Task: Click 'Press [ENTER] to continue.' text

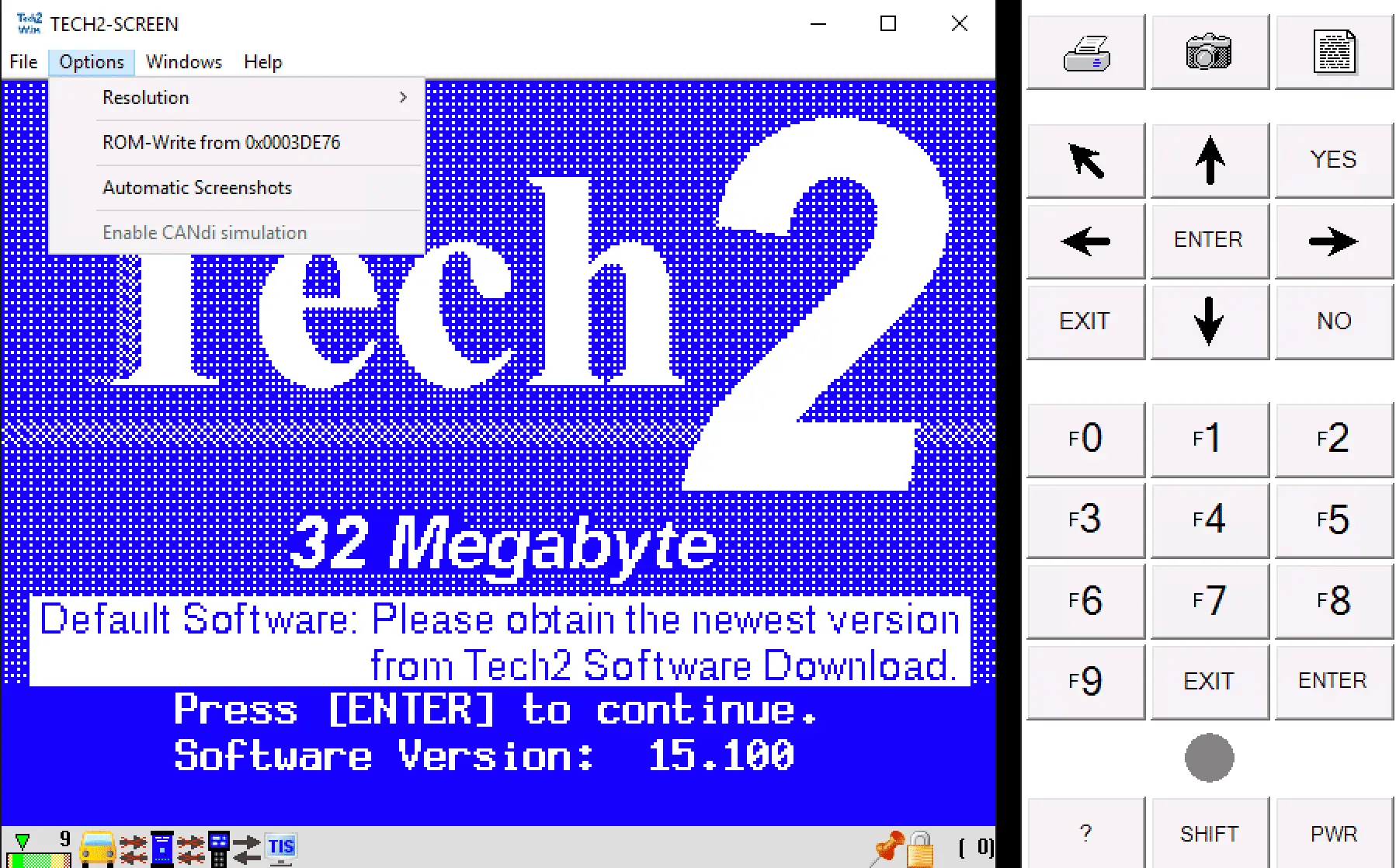Action: (x=495, y=709)
